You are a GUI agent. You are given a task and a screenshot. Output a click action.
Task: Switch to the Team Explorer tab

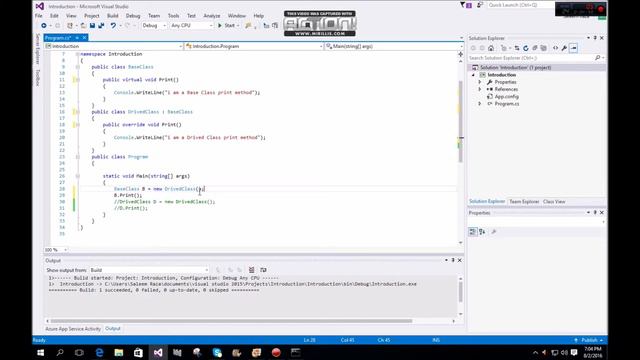click(524, 202)
